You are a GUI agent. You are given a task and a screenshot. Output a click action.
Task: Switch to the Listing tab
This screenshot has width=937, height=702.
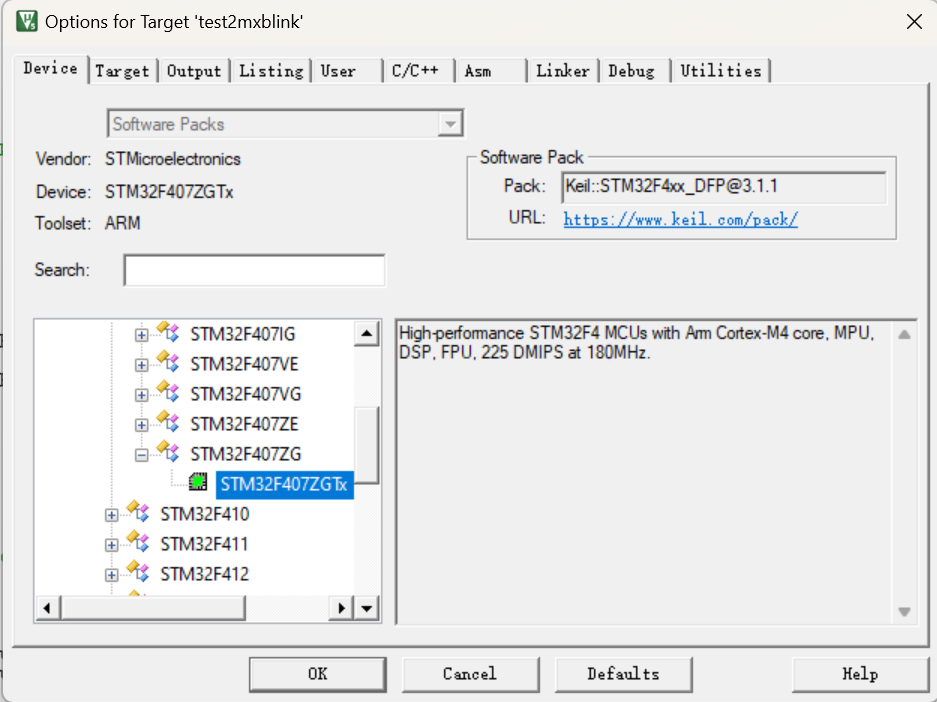(x=271, y=71)
